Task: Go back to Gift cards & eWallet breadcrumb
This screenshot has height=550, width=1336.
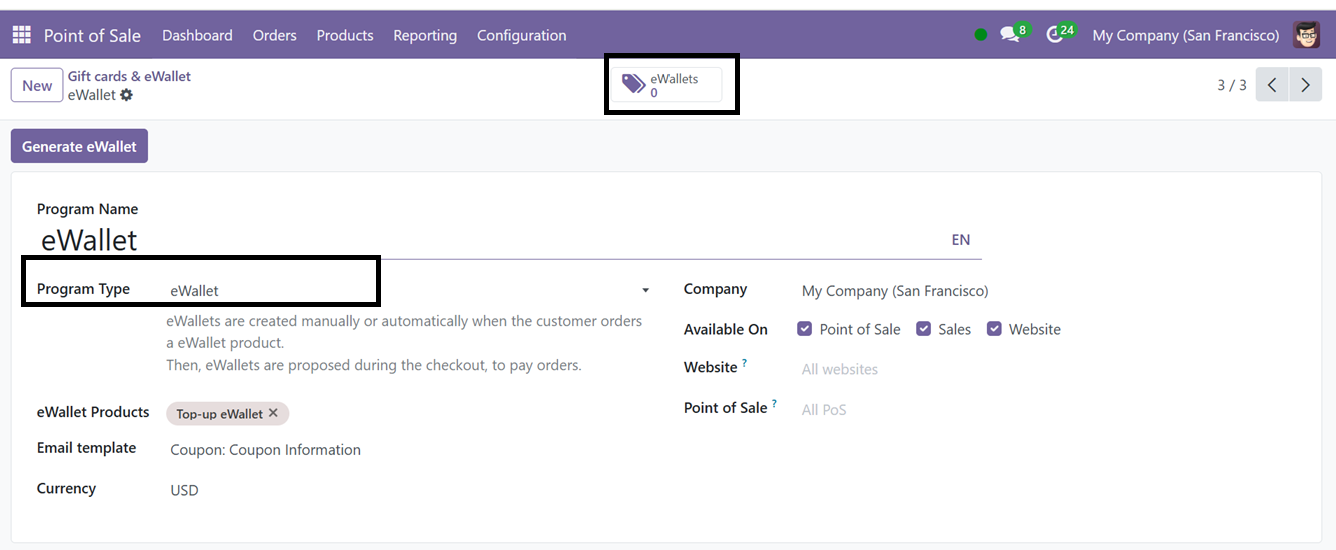Action: pyautogui.click(x=129, y=76)
